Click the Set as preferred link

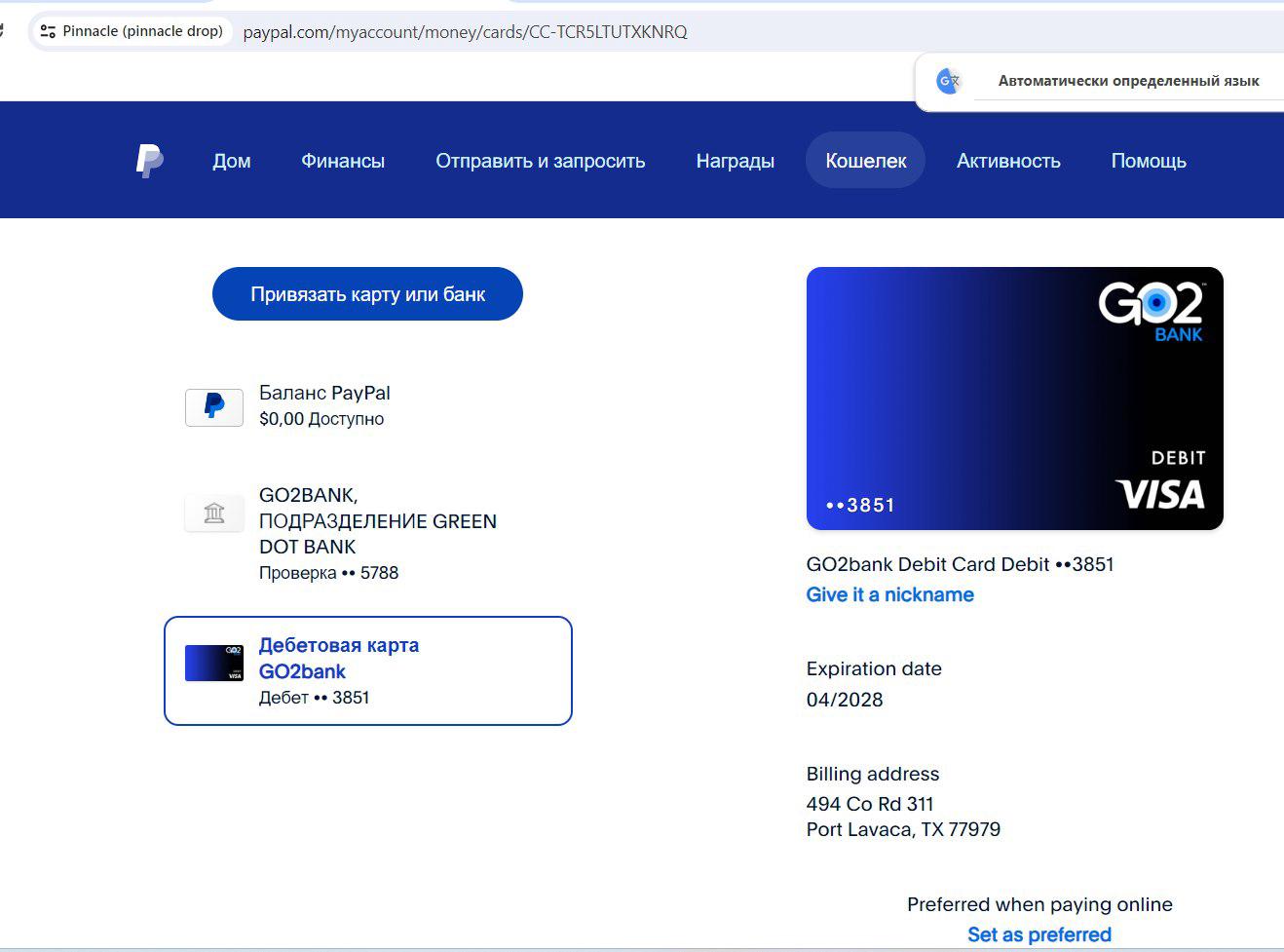[x=1039, y=934]
